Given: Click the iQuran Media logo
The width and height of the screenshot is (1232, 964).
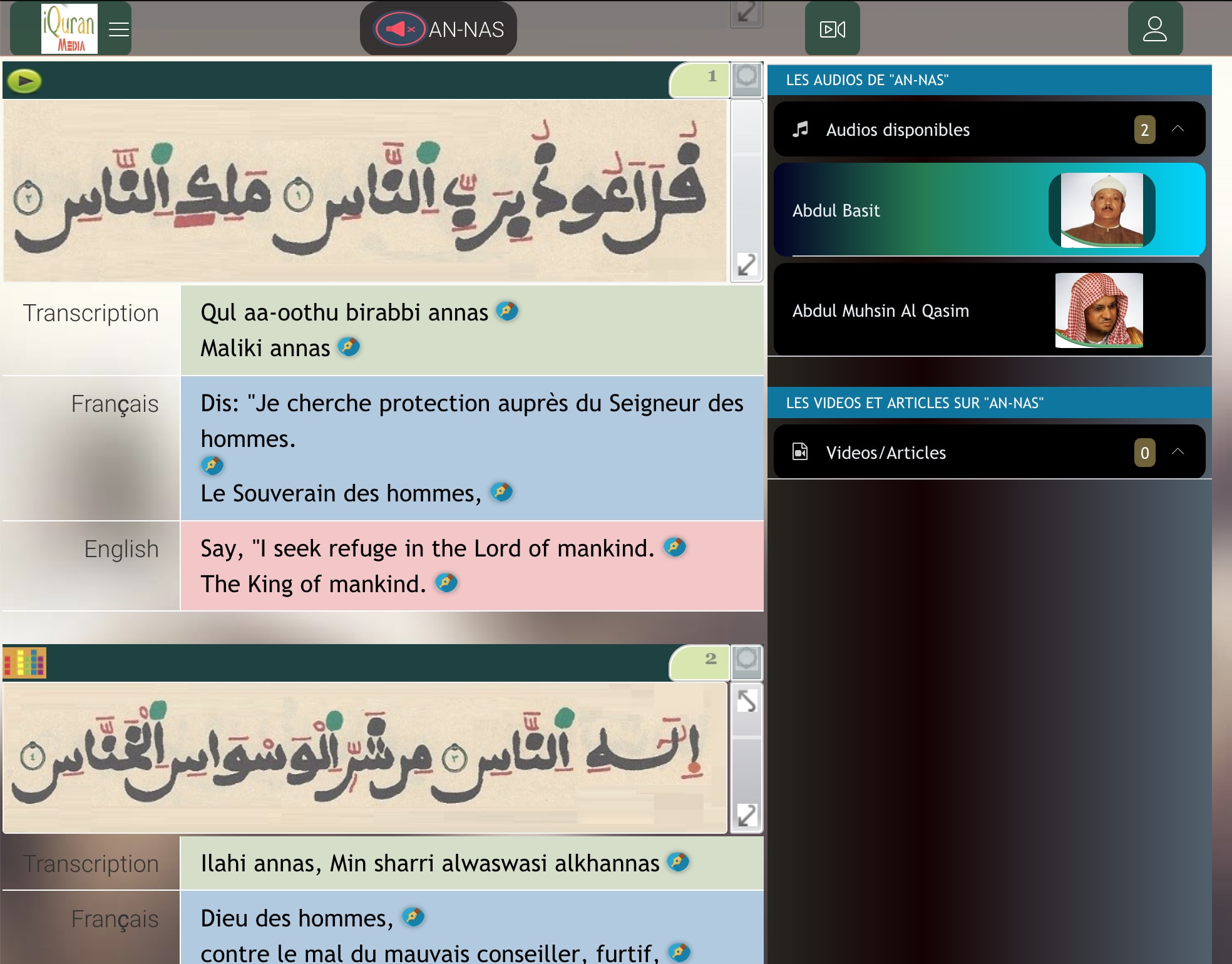Looking at the screenshot, I should coord(69,29).
